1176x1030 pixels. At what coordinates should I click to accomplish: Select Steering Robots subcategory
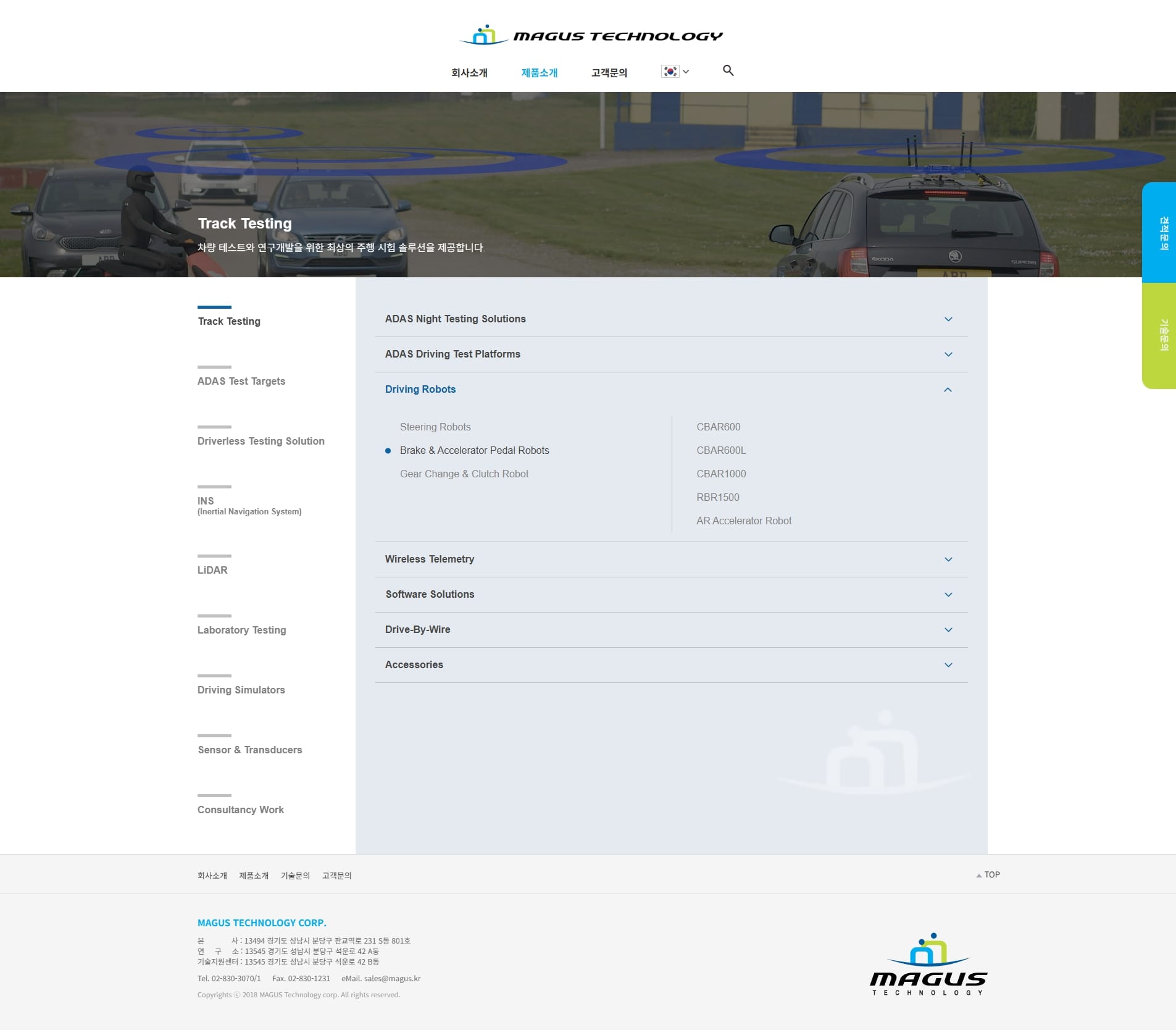coord(435,427)
